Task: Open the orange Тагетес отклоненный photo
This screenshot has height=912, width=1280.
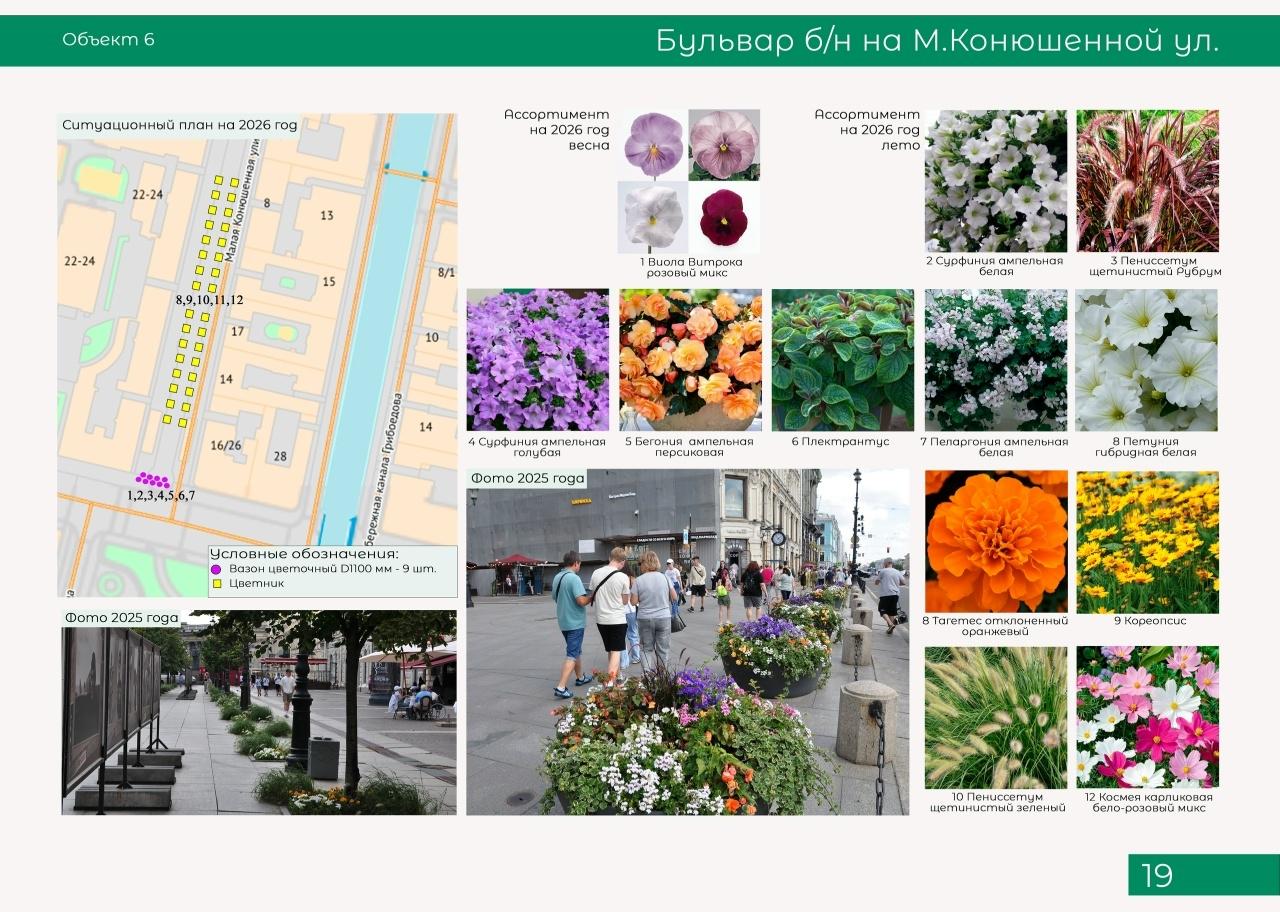Action: pyautogui.click(x=996, y=542)
